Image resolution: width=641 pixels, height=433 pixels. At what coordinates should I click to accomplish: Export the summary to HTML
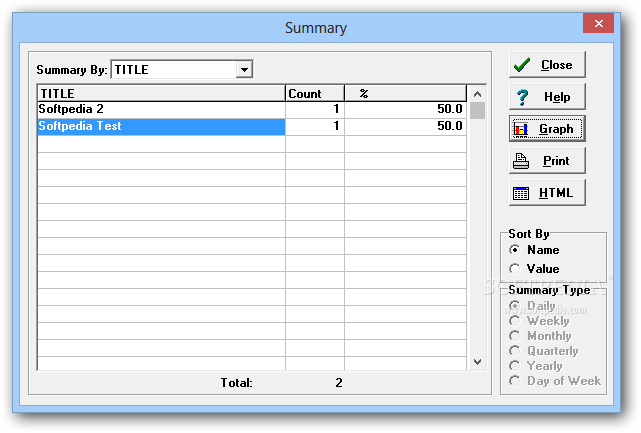pos(547,193)
